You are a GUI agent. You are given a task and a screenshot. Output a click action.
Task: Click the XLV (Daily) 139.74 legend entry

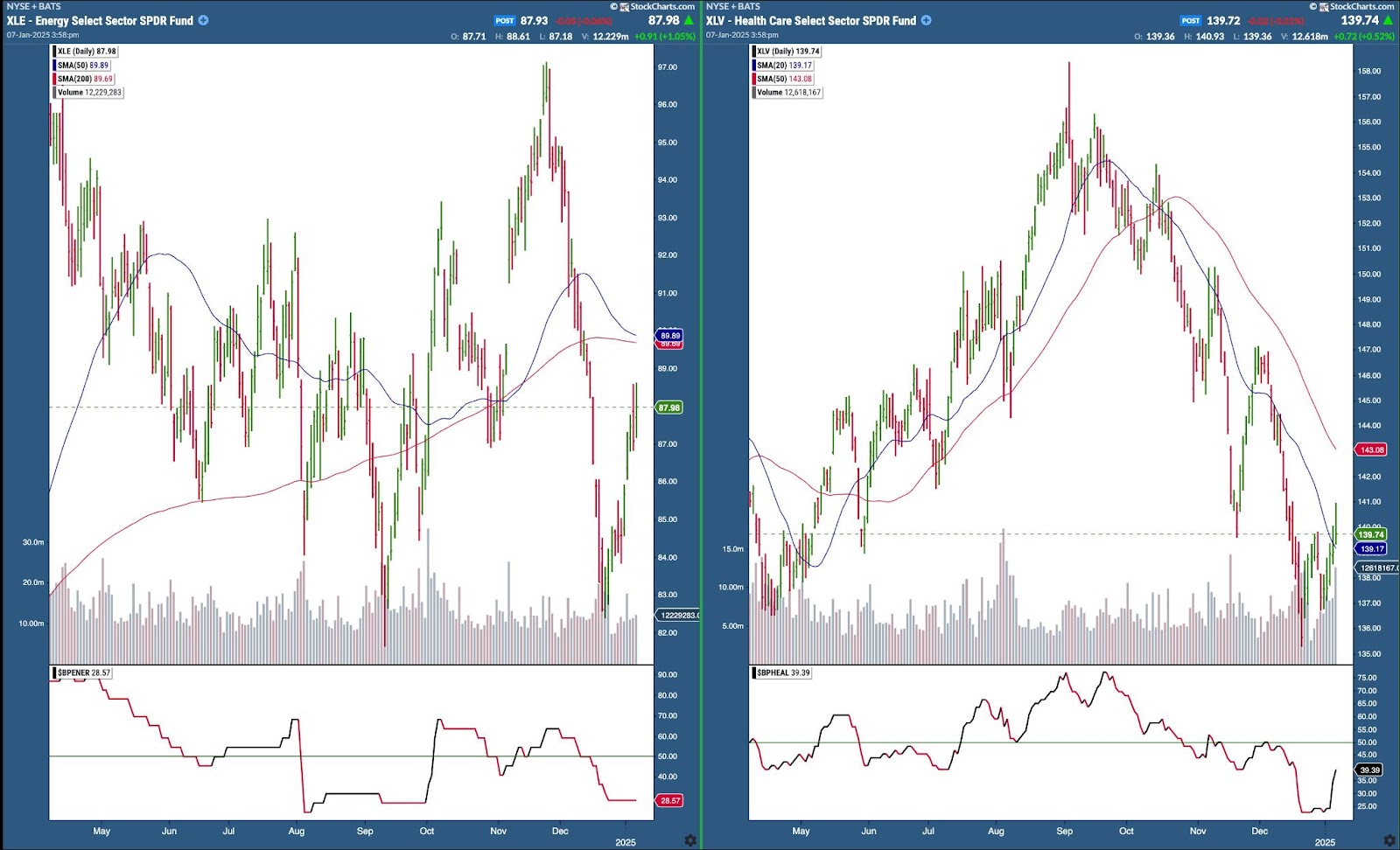coord(787,52)
